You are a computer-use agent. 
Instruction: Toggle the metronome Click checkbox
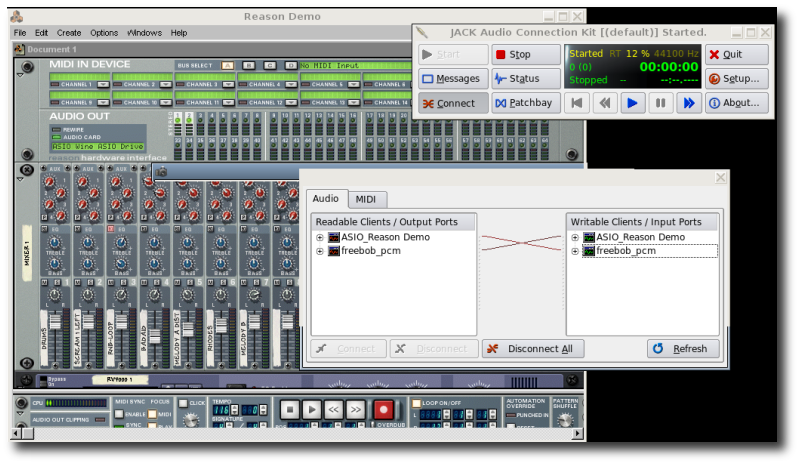tap(182, 403)
